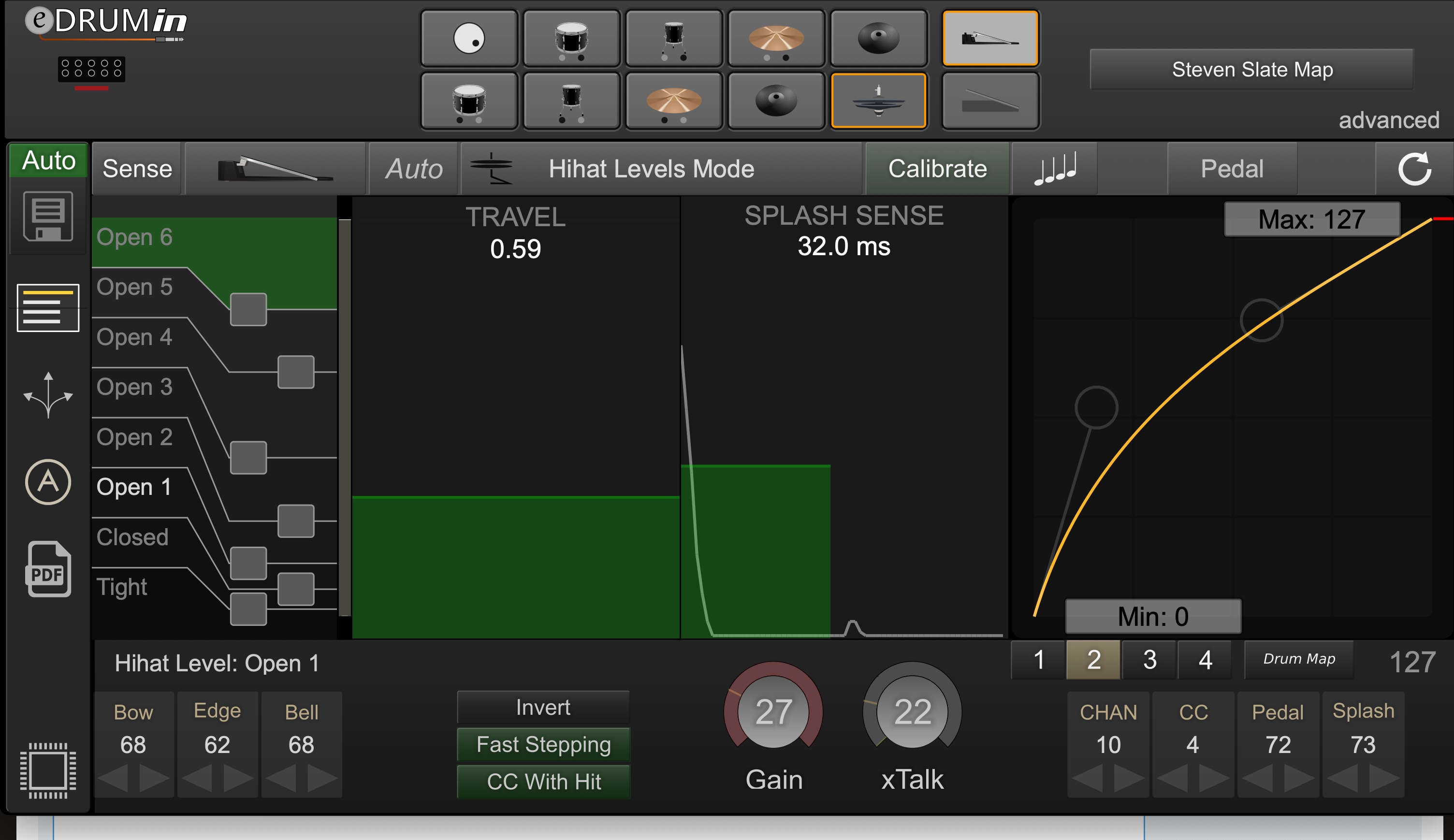The height and width of the screenshot is (840, 1454).
Task: Click the save preset floppy icon
Action: click(48, 217)
